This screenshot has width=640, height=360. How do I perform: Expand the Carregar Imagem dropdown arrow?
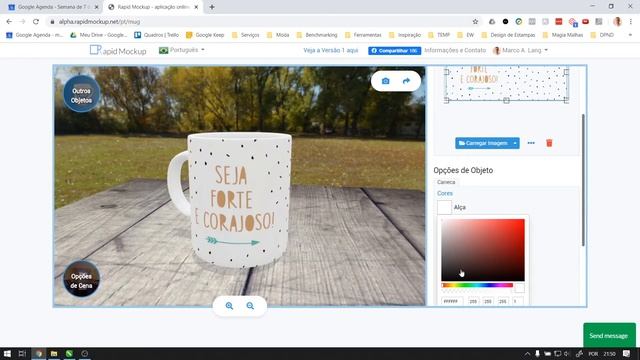515,143
